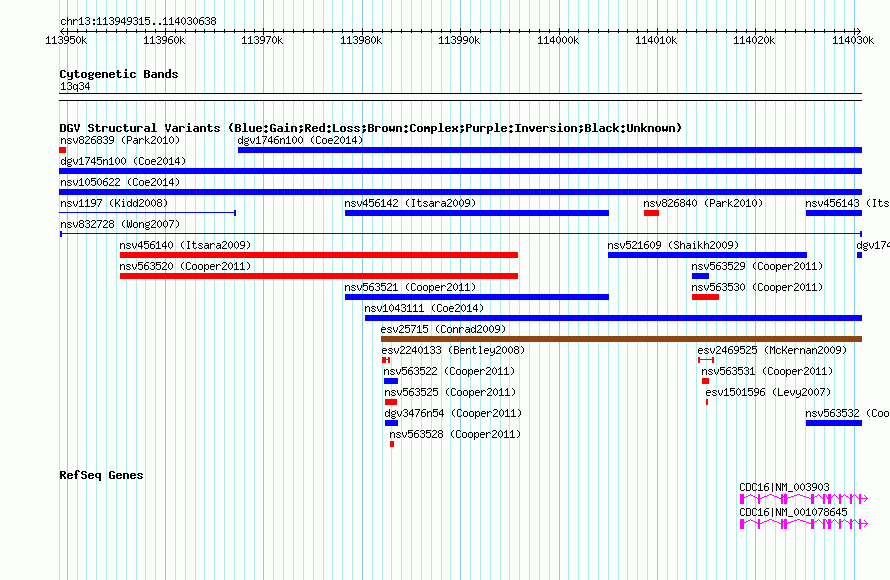The width and height of the screenshot is (890, 580).
Task: Select the nsv456142 (Itsara2009) blue bar
Action: tap(477, 213)
